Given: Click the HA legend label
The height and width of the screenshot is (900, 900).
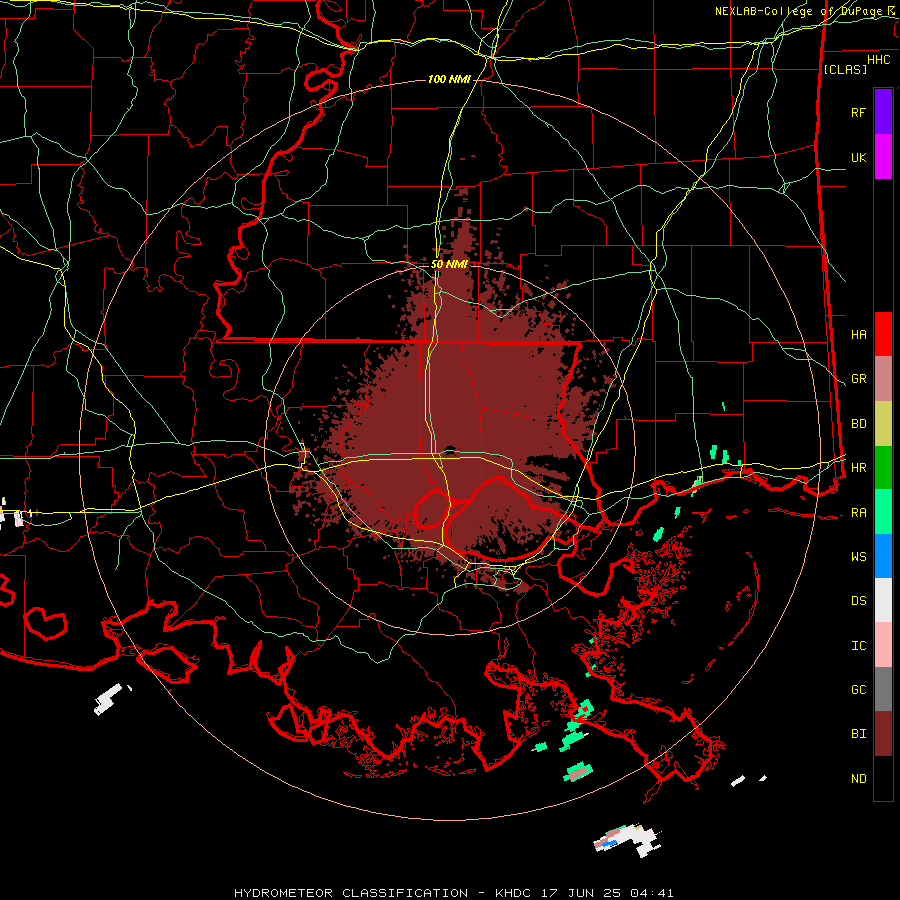Looking at the screenshot, I should coord(859,334).
